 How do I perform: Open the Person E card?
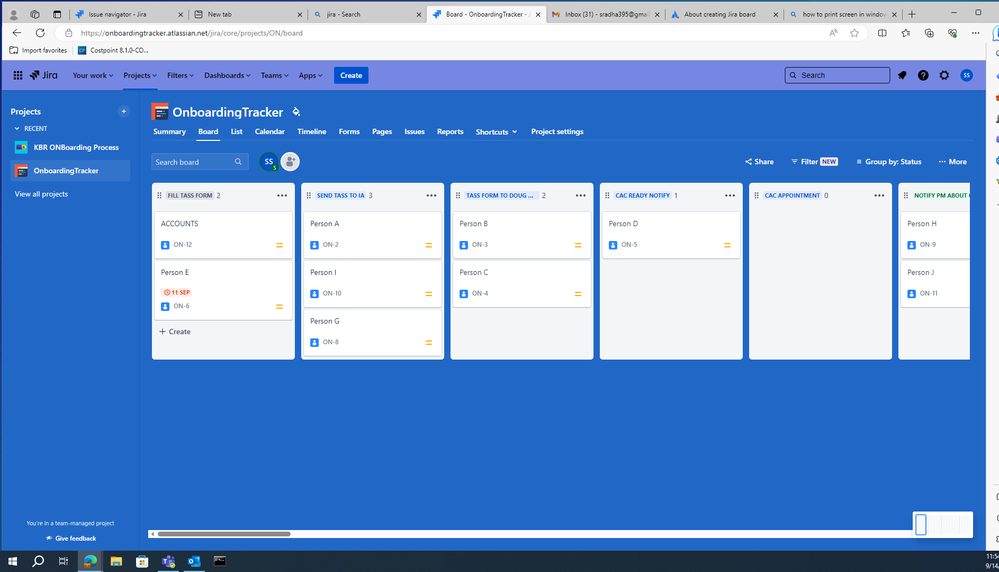coord(223,290)
